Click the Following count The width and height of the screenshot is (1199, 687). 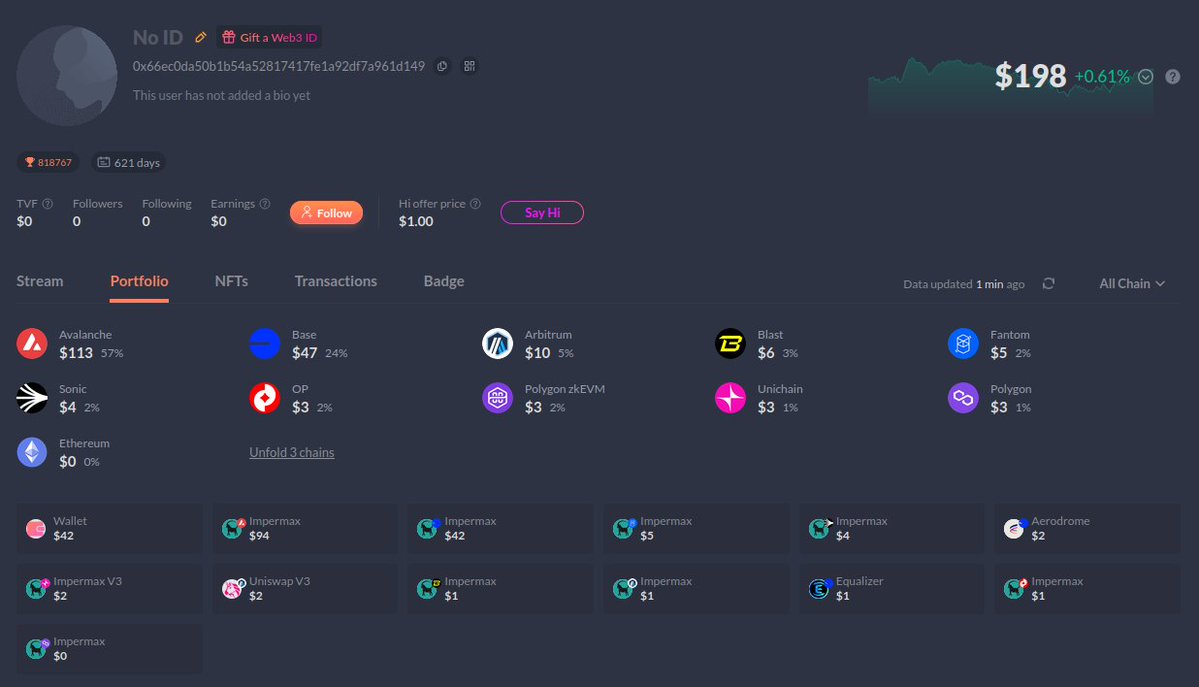(146, 222)
